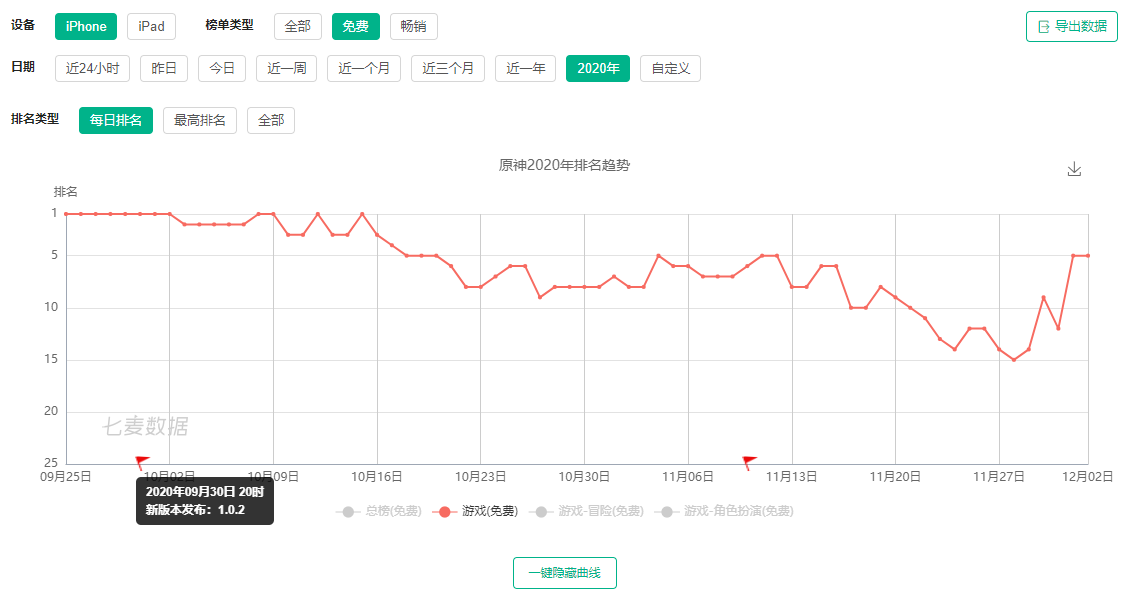This screenshot has height=614, width=1126.
Task: Click the chart download icon
Action: point(1074,169)
